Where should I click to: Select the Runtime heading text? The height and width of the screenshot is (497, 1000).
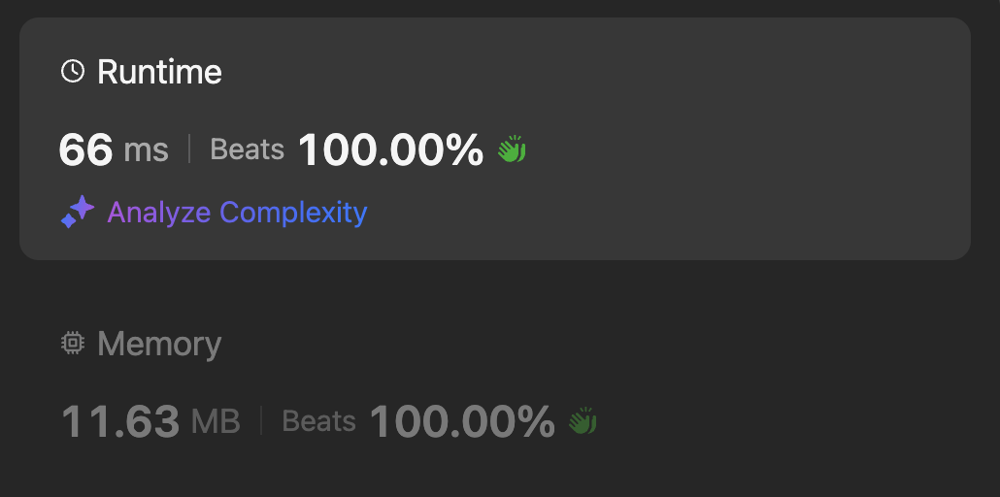159,71
